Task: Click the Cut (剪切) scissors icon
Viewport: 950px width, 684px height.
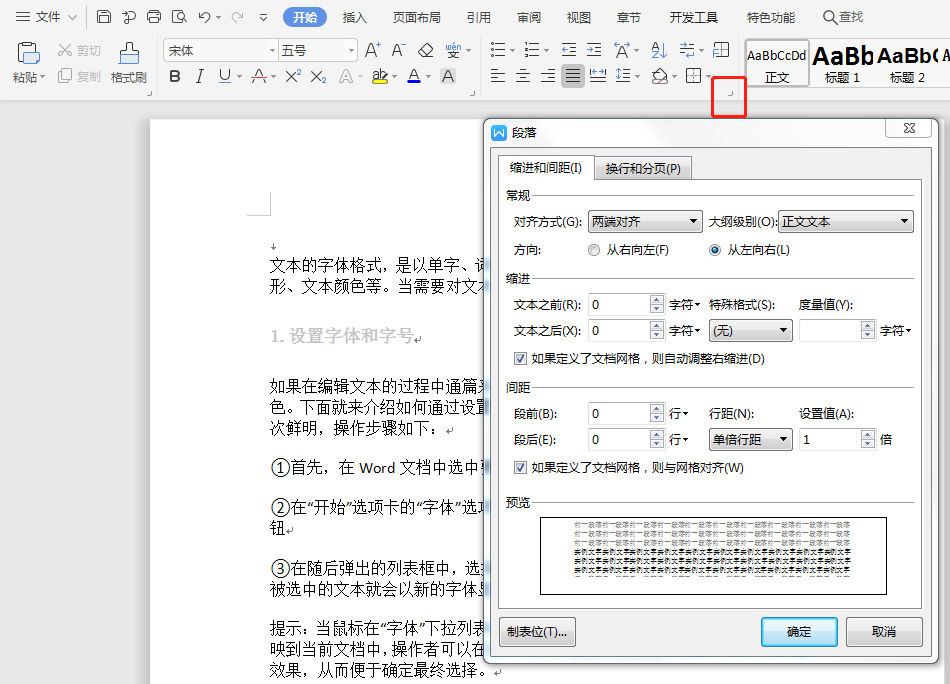Action: (x=65, y=50)
